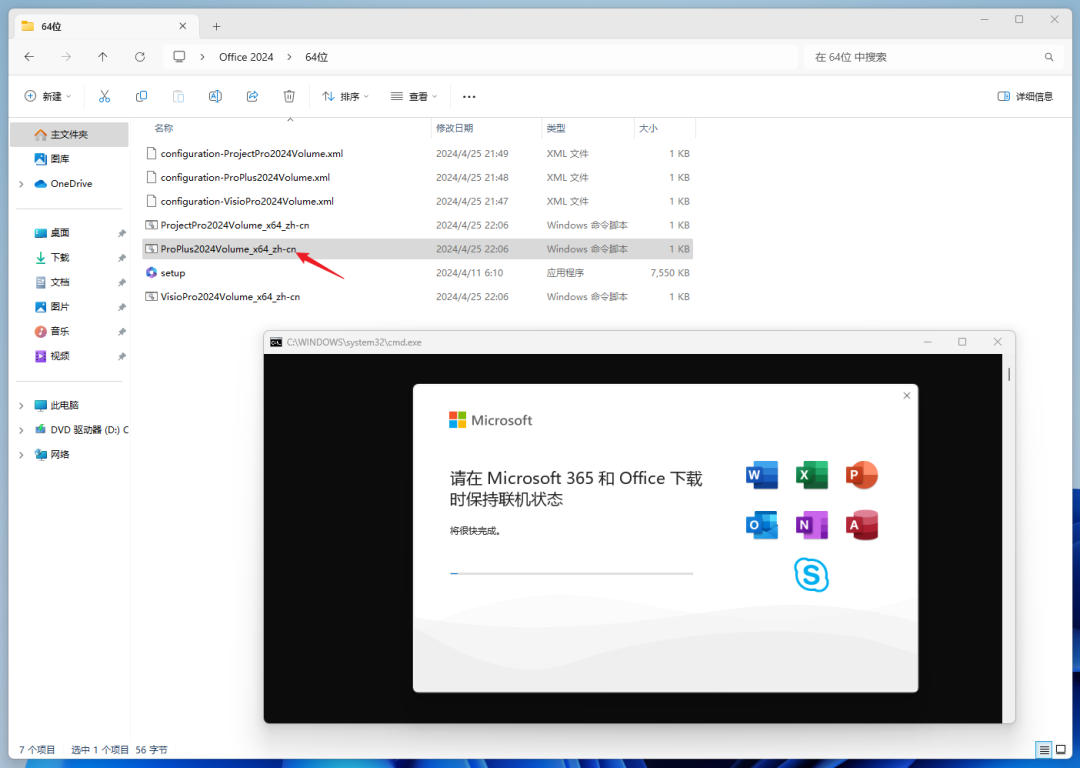Screen dimensions: 1080x768
Task: Switch to large thumbnails view icon
Action: coord(1061,749)
